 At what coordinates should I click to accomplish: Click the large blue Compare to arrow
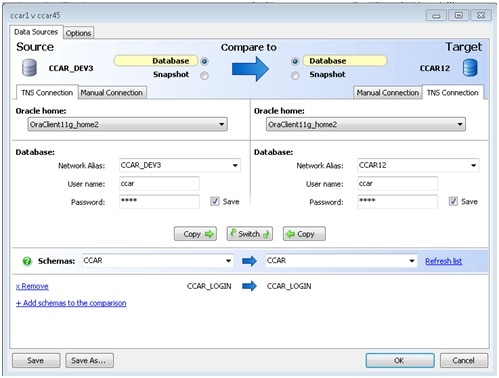(x=250, y=69)
